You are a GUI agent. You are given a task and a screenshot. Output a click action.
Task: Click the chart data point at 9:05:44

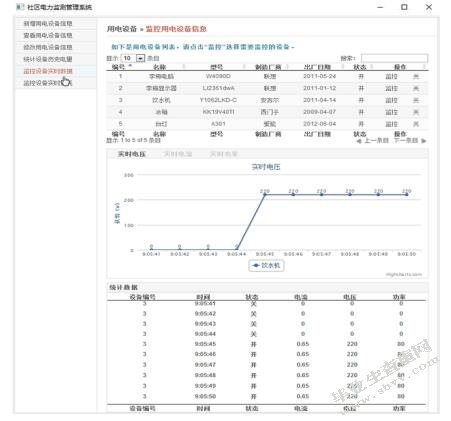pyautogui.click(x=237, y=249)
